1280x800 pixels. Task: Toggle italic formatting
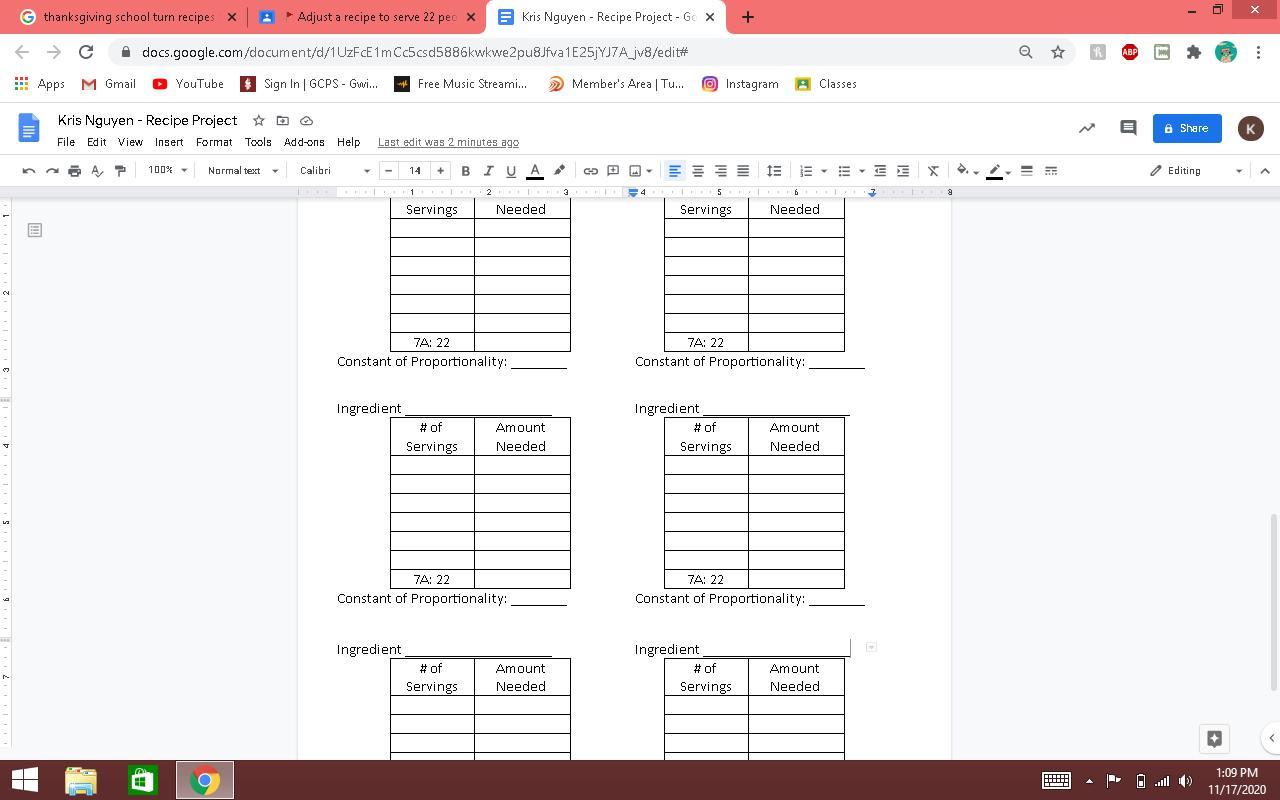[x=488, y=171]
